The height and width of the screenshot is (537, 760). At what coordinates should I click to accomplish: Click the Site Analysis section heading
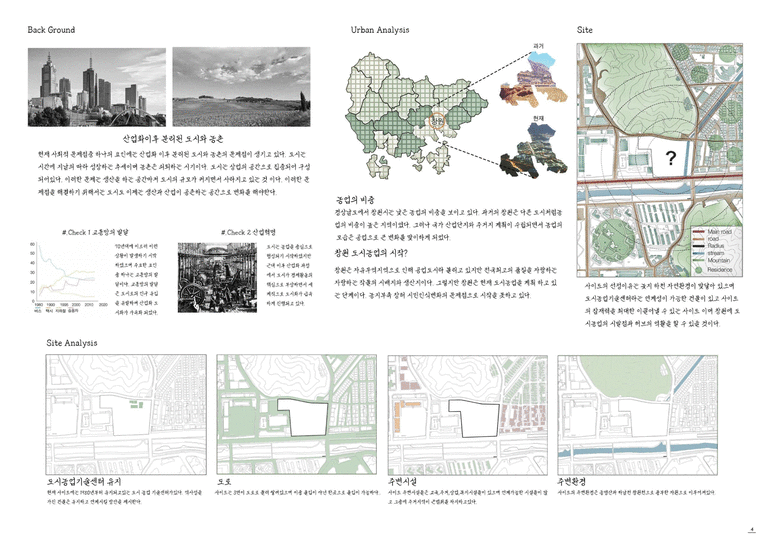click(72, 343)
